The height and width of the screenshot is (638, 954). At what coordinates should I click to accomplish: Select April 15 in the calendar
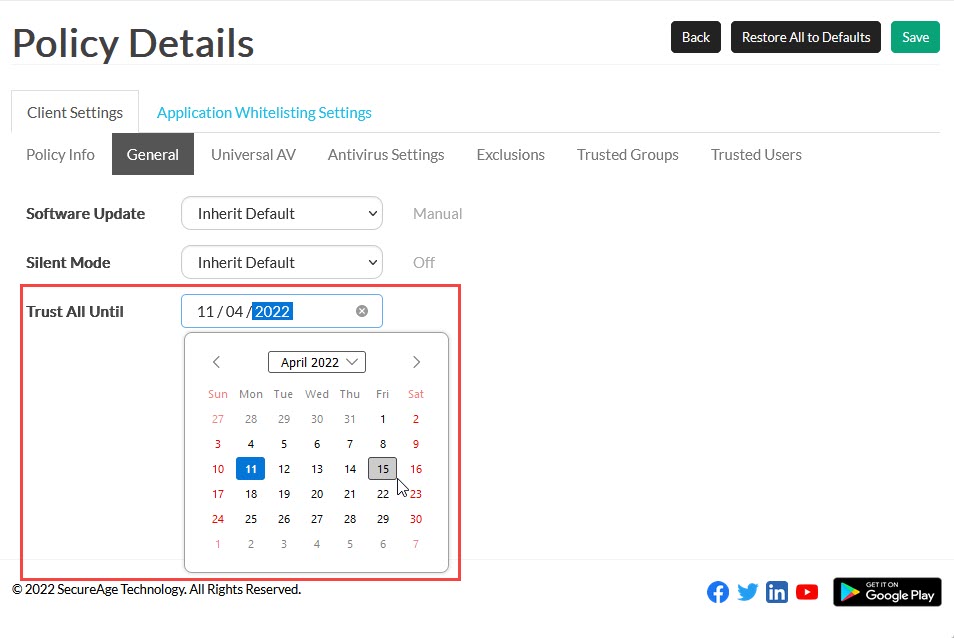382,468
